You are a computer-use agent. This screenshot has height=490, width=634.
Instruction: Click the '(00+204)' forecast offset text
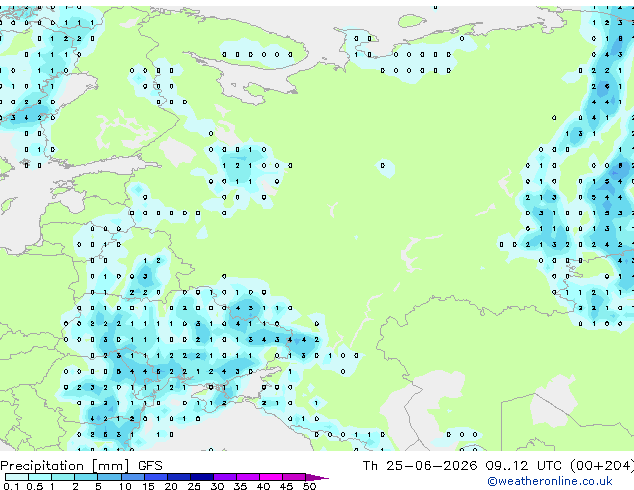(602, 466)
